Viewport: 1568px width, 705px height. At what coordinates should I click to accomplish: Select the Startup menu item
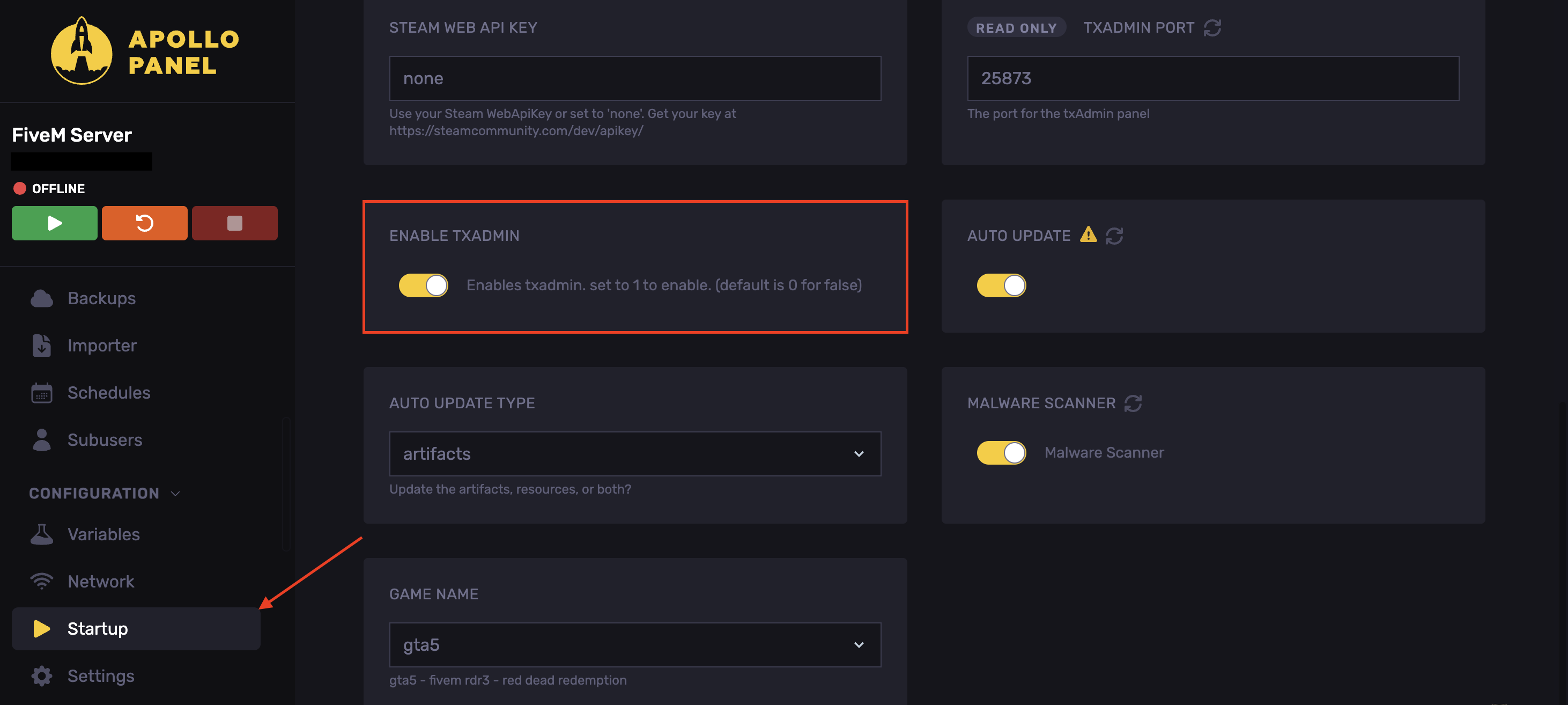coord(136,628)
